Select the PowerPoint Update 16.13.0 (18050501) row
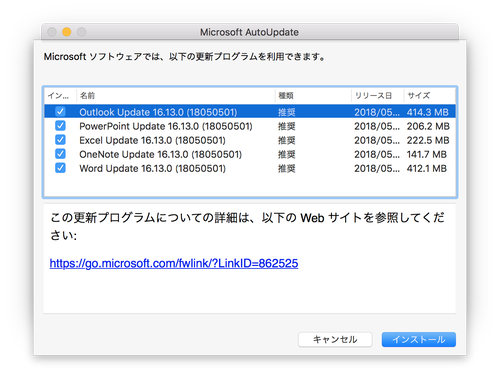 pos(250,126)
